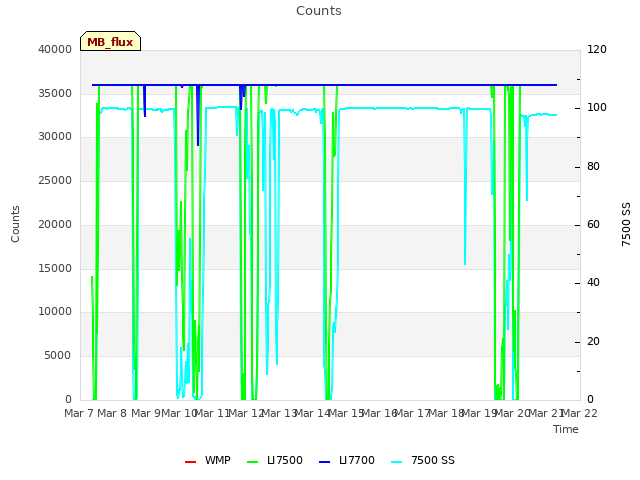Click the Mar 13 date label

[280, 413]
